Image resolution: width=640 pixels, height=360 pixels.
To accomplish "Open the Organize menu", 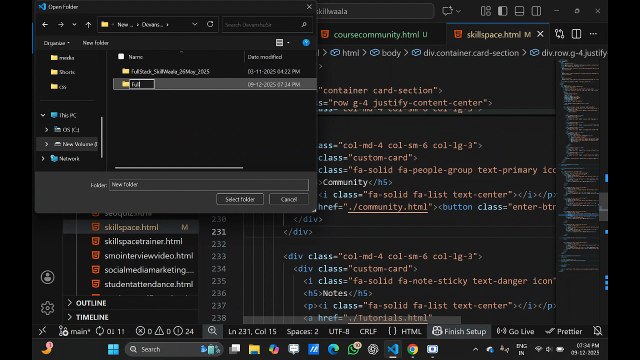I will tap(56, 43).
